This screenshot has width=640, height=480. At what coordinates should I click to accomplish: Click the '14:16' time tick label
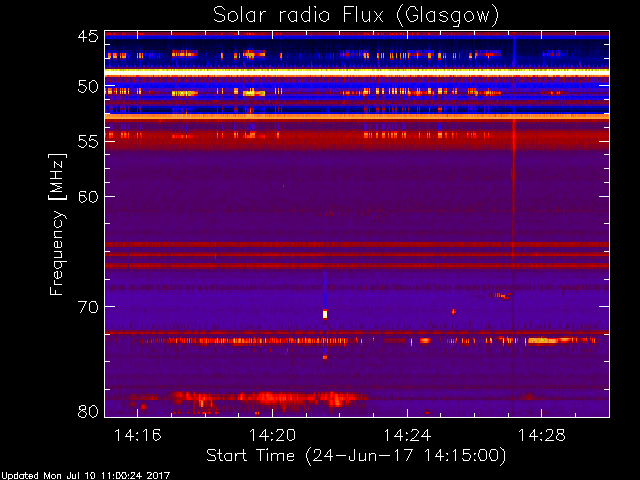138,435
